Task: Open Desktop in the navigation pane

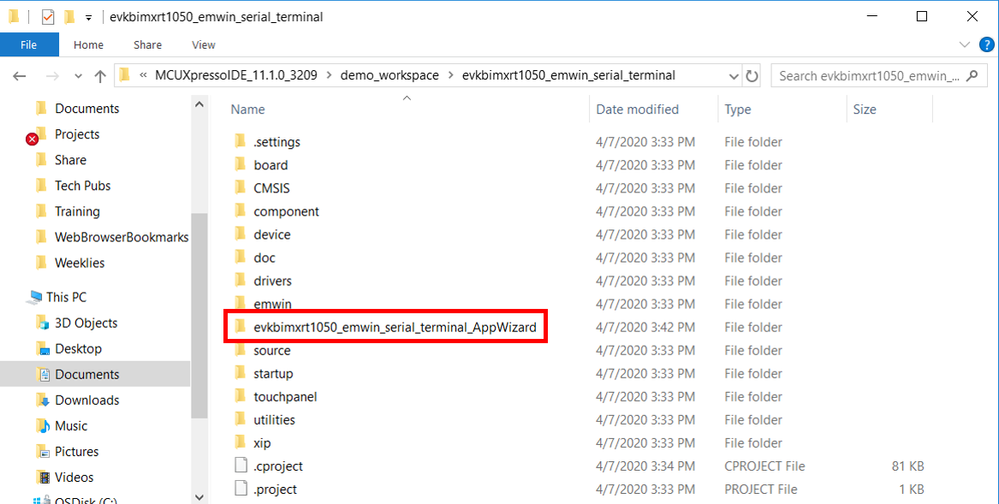Action: point(78,349)
